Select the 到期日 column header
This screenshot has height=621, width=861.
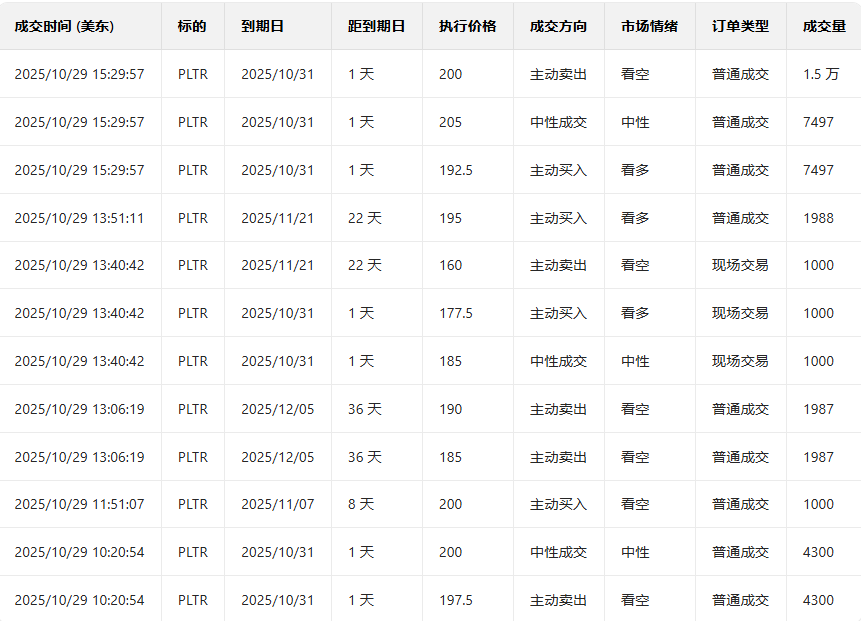[x=262, y=26]
